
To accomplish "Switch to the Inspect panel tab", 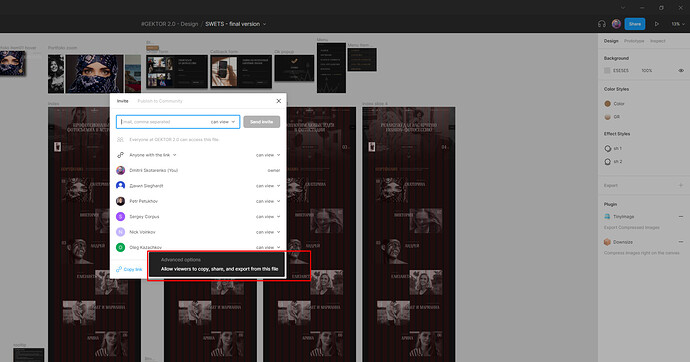I will point(657,41).
